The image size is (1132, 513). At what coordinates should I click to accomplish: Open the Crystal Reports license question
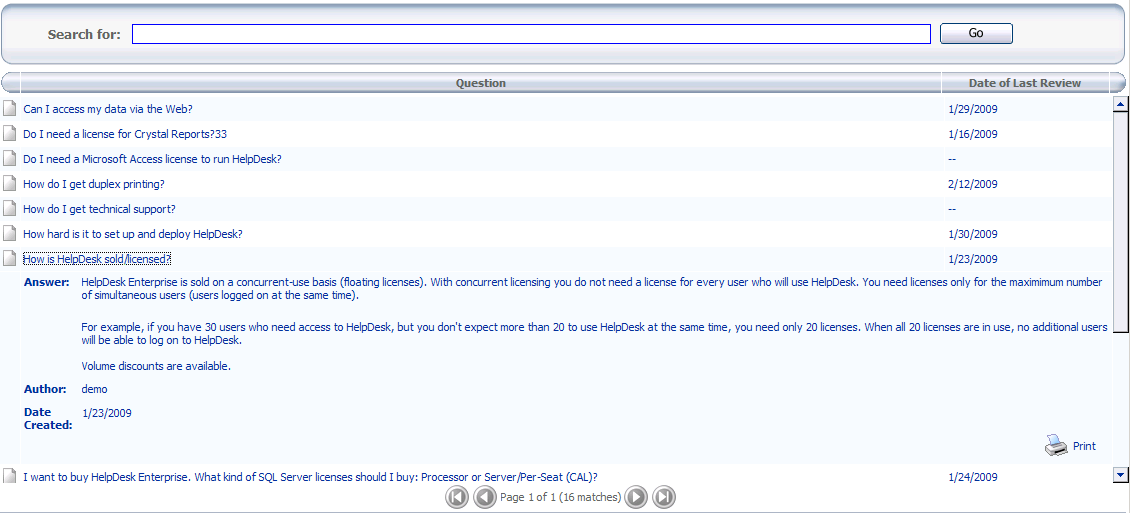(125, 134)
